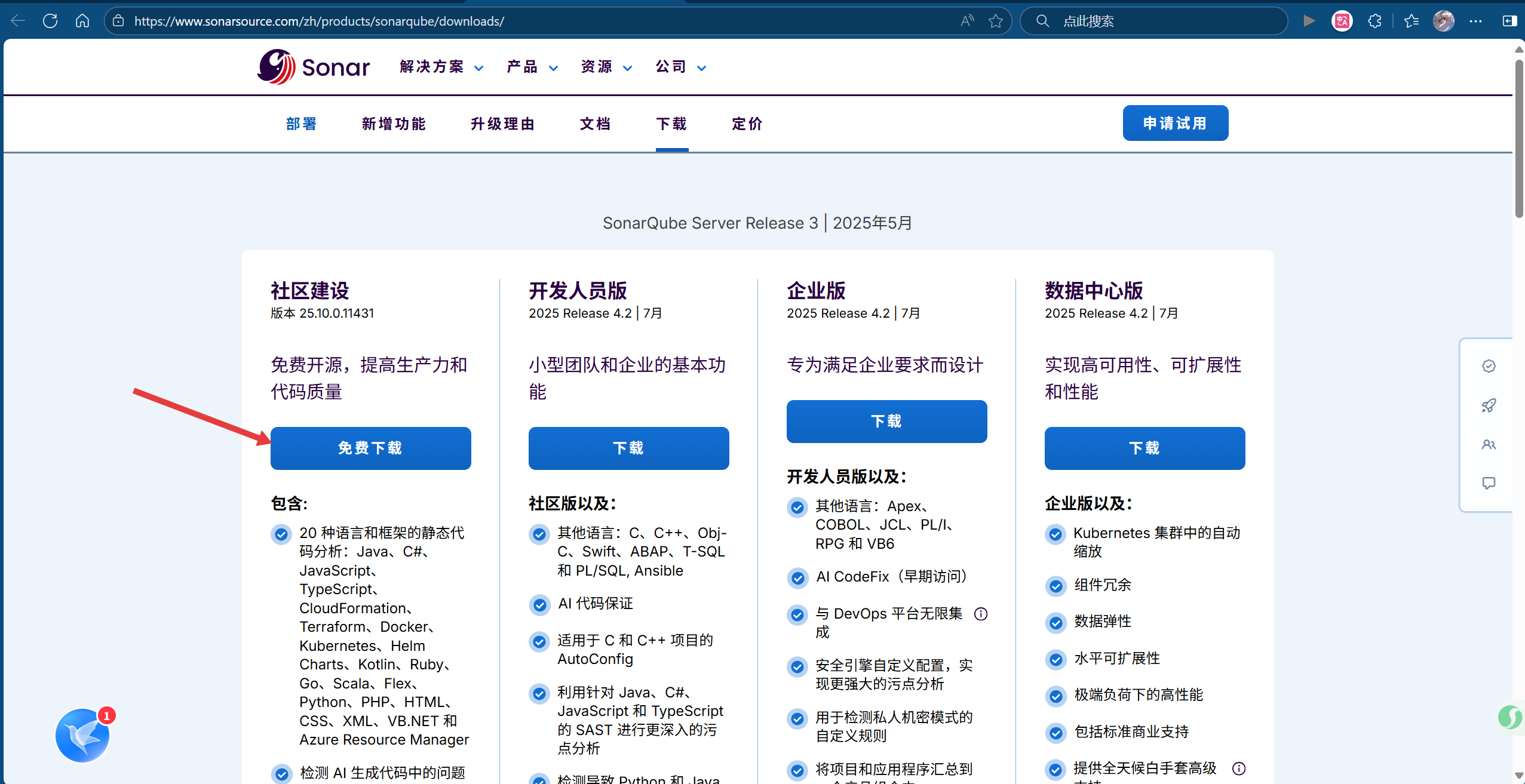Open the translate extension icon
Viewport: 1525px width, 784px height.
tap(1342, 21)
